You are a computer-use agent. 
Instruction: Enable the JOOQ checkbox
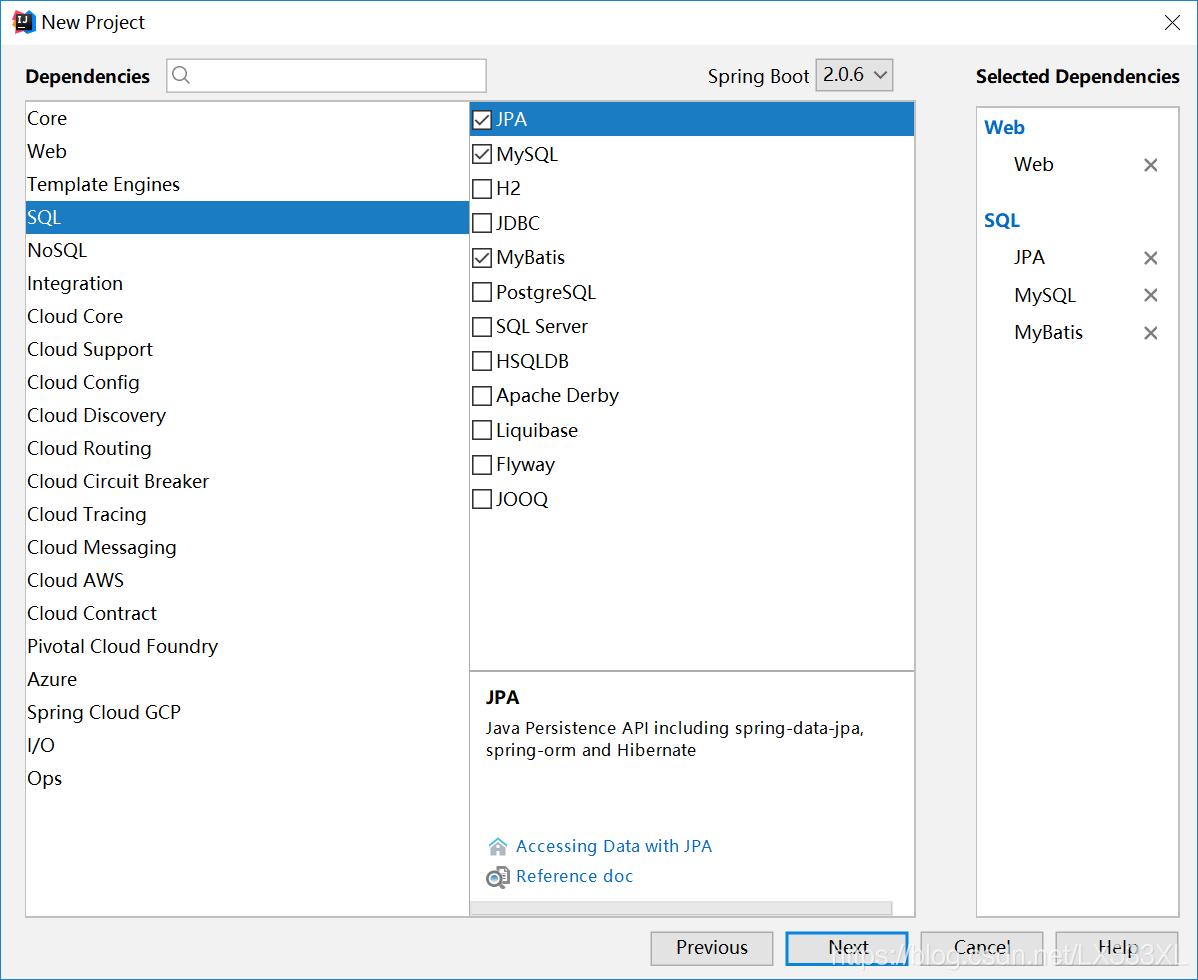click(482, 499)
